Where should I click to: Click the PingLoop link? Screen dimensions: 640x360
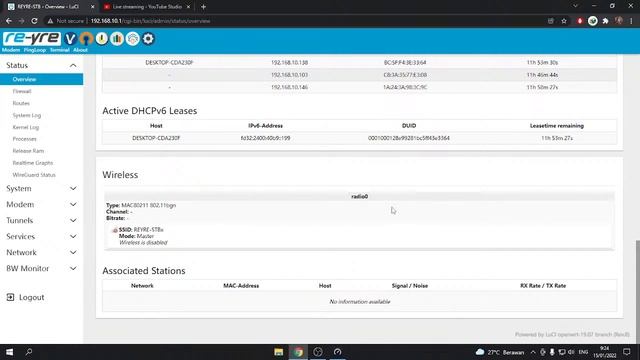[35, 50]
